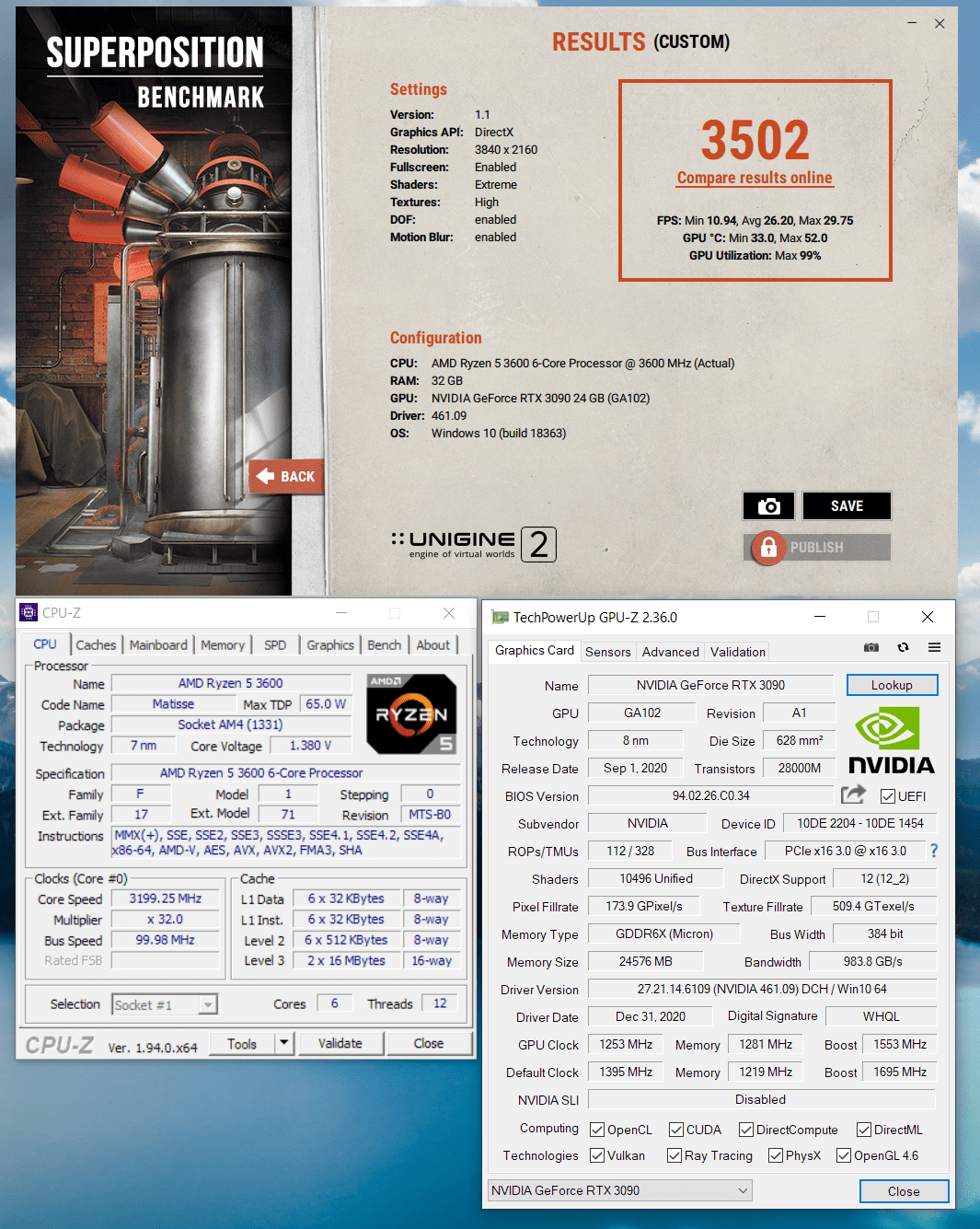Click the Memory Size value 24576 MB
The image size is (980, 1229).
tap(646, 961)
